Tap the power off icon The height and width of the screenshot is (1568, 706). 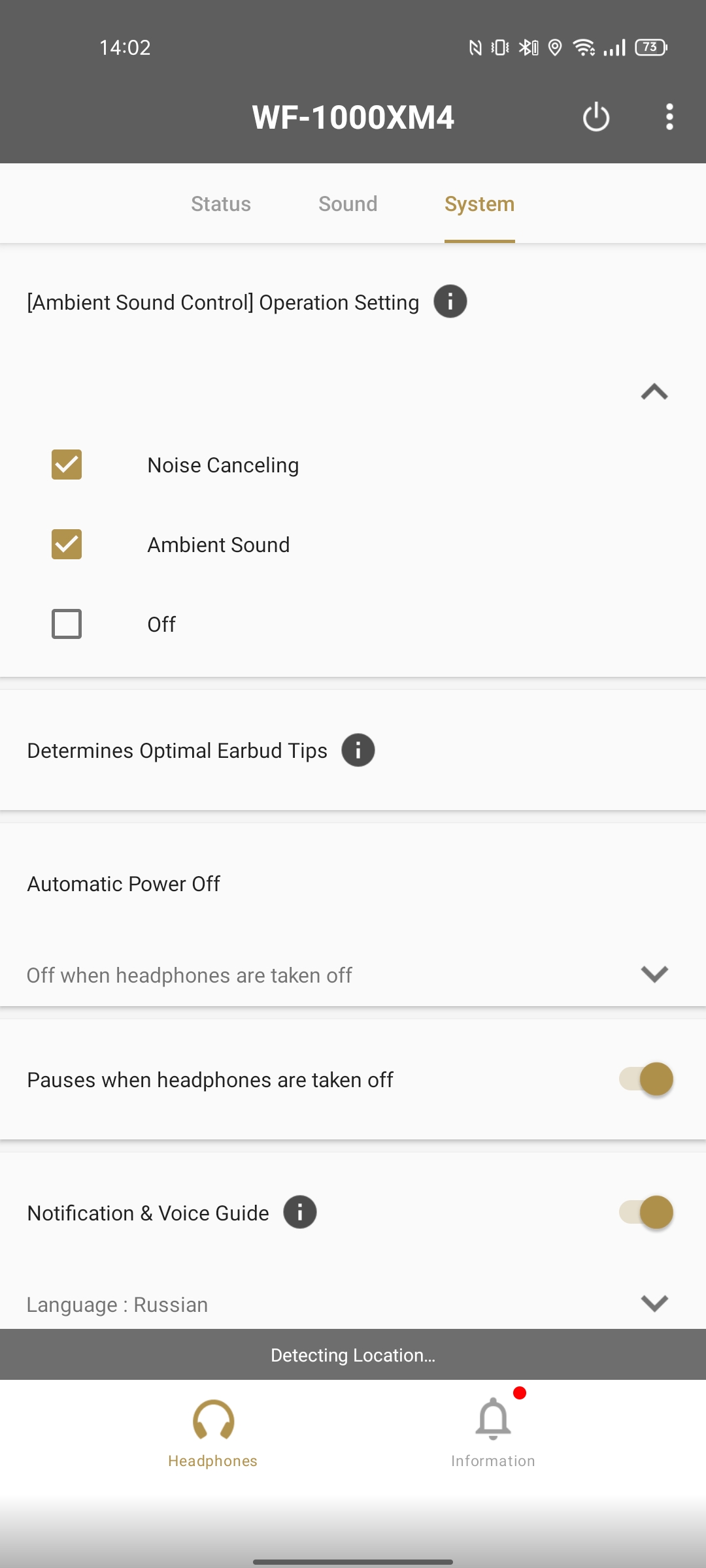[596, 118]
